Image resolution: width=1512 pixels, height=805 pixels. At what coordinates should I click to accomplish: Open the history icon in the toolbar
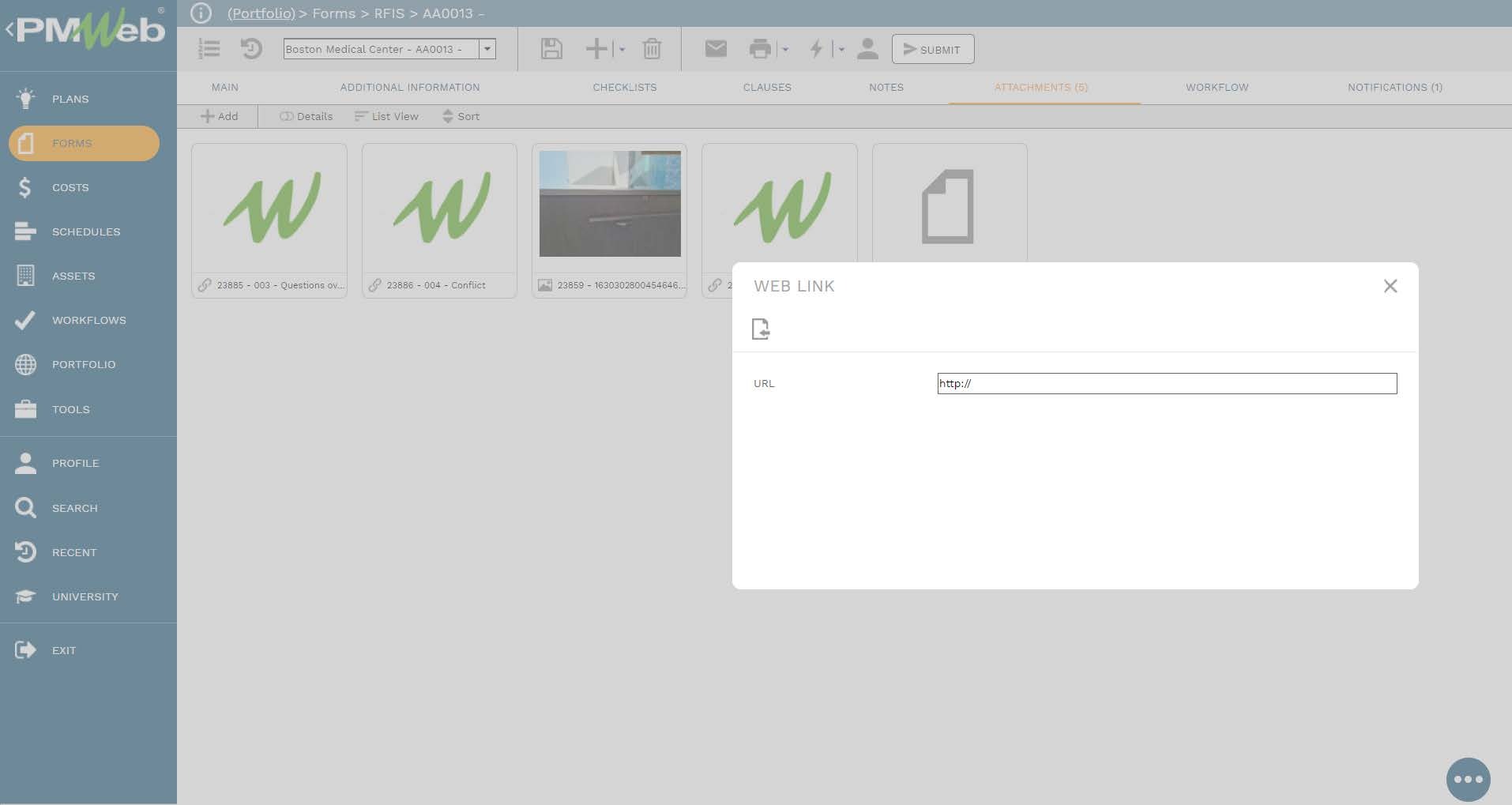[x=251, y=49]
